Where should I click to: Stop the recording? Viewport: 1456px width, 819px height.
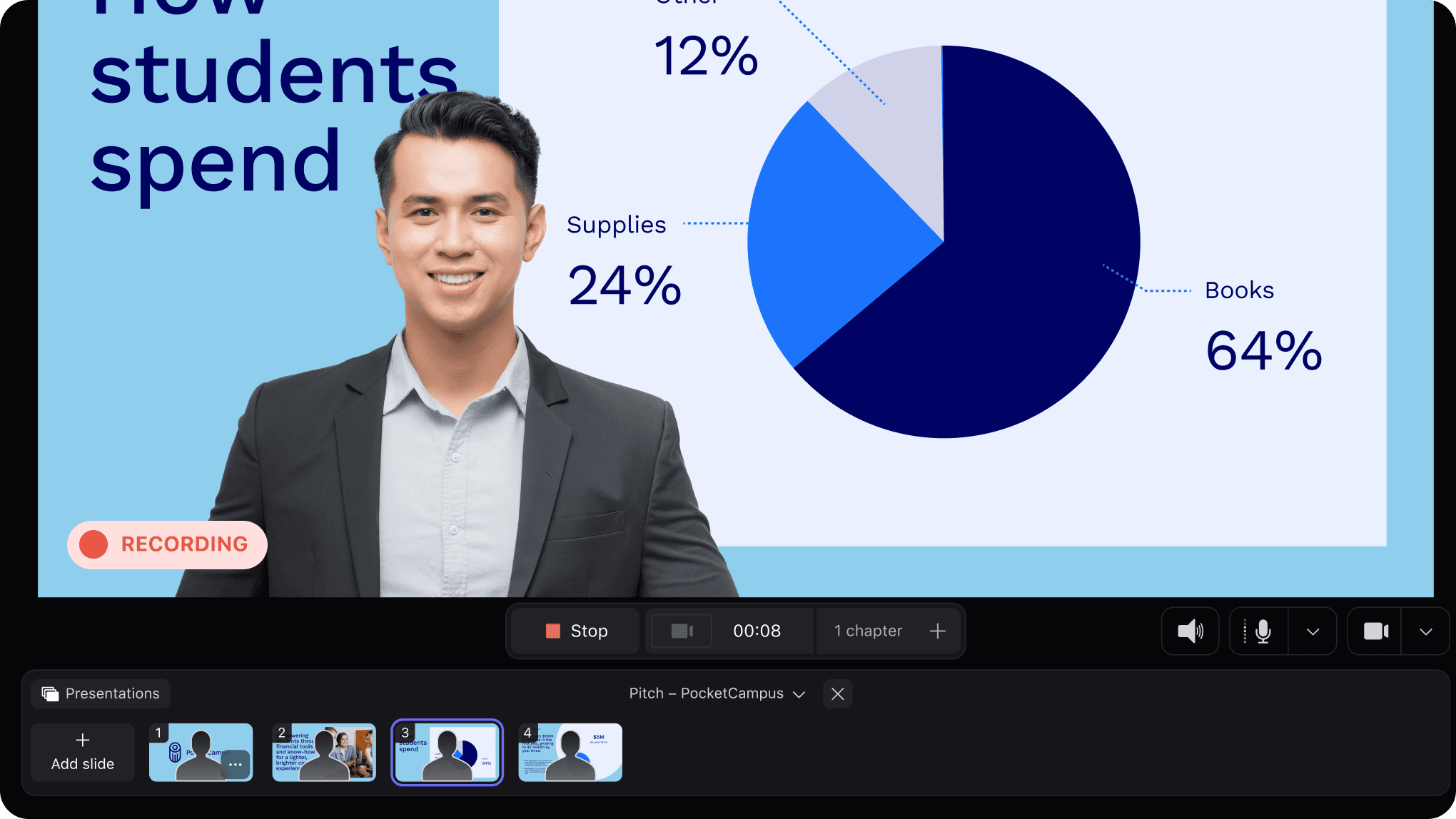click(576, 631)
